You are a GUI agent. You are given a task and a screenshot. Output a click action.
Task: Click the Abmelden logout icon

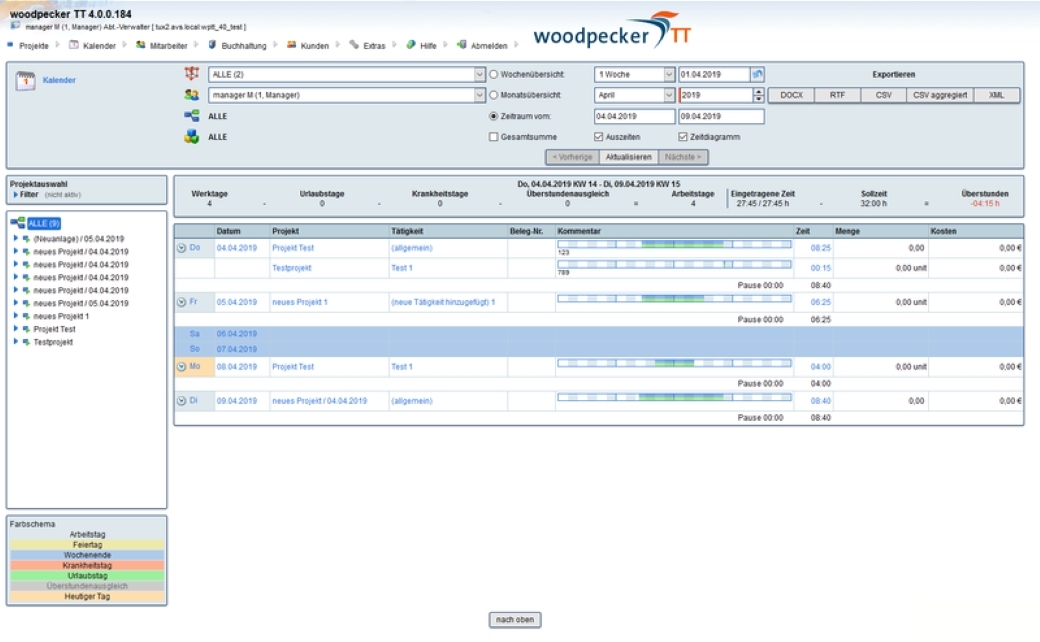click(462, 45)
